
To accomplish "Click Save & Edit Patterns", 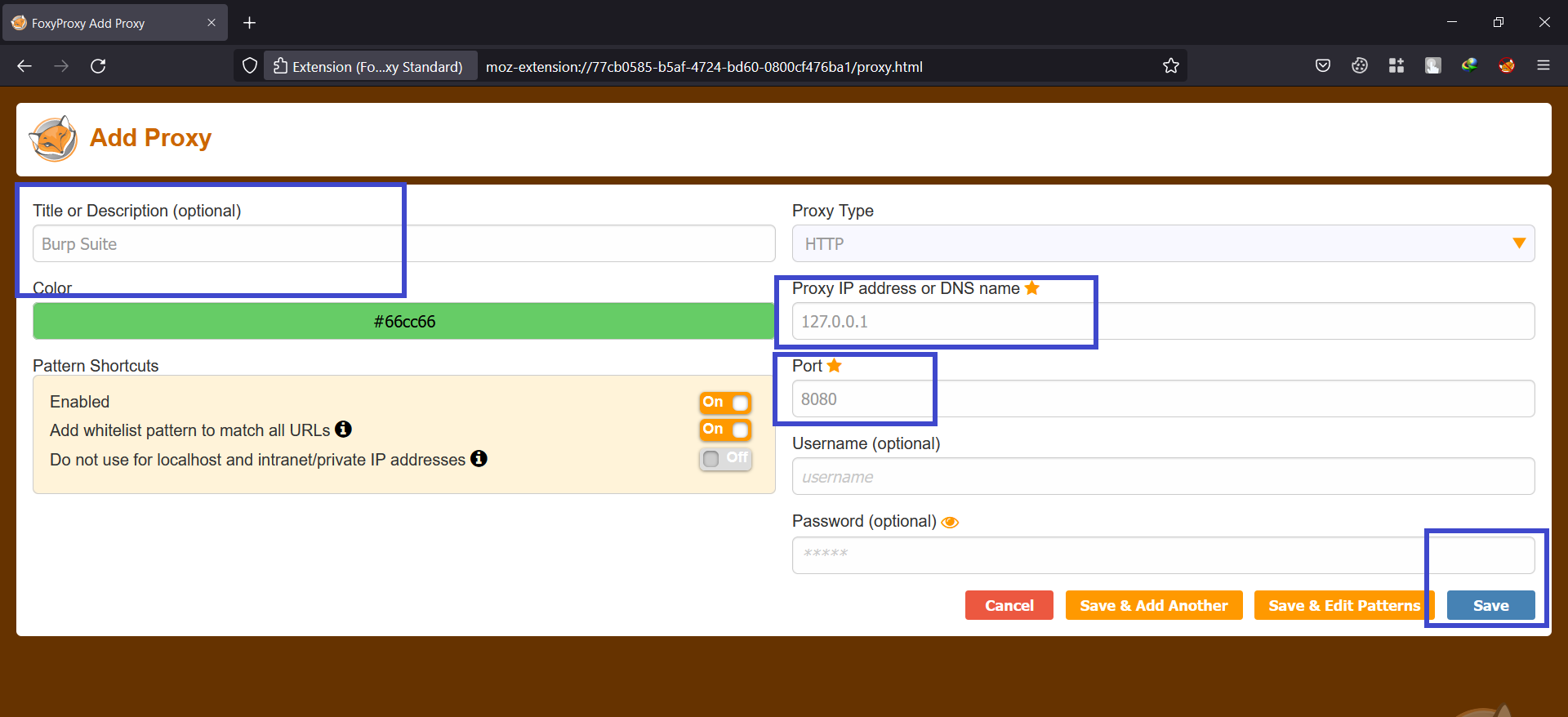I will tap(1344, 605).
